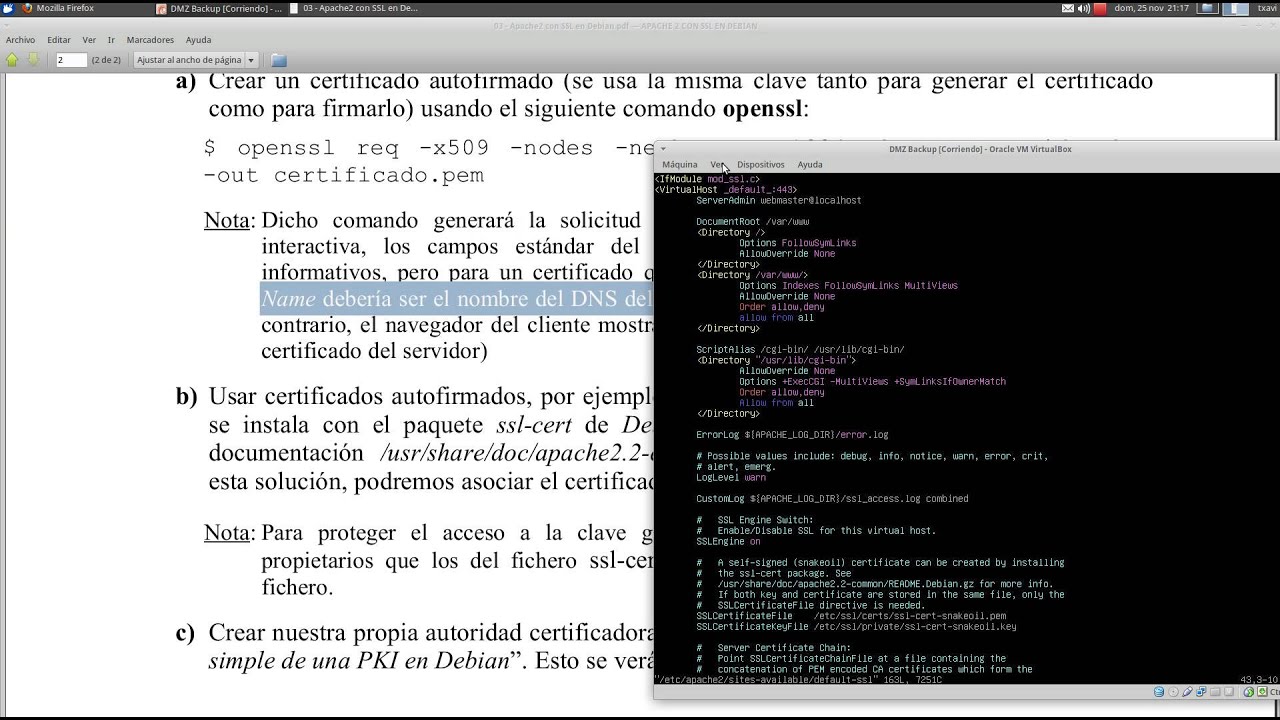
Task: Open Marcadores menu in document viewer
Action: (150, 40)
